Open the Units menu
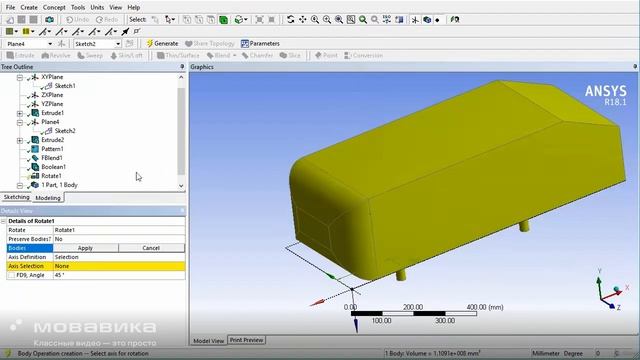 tap(97, 7)
